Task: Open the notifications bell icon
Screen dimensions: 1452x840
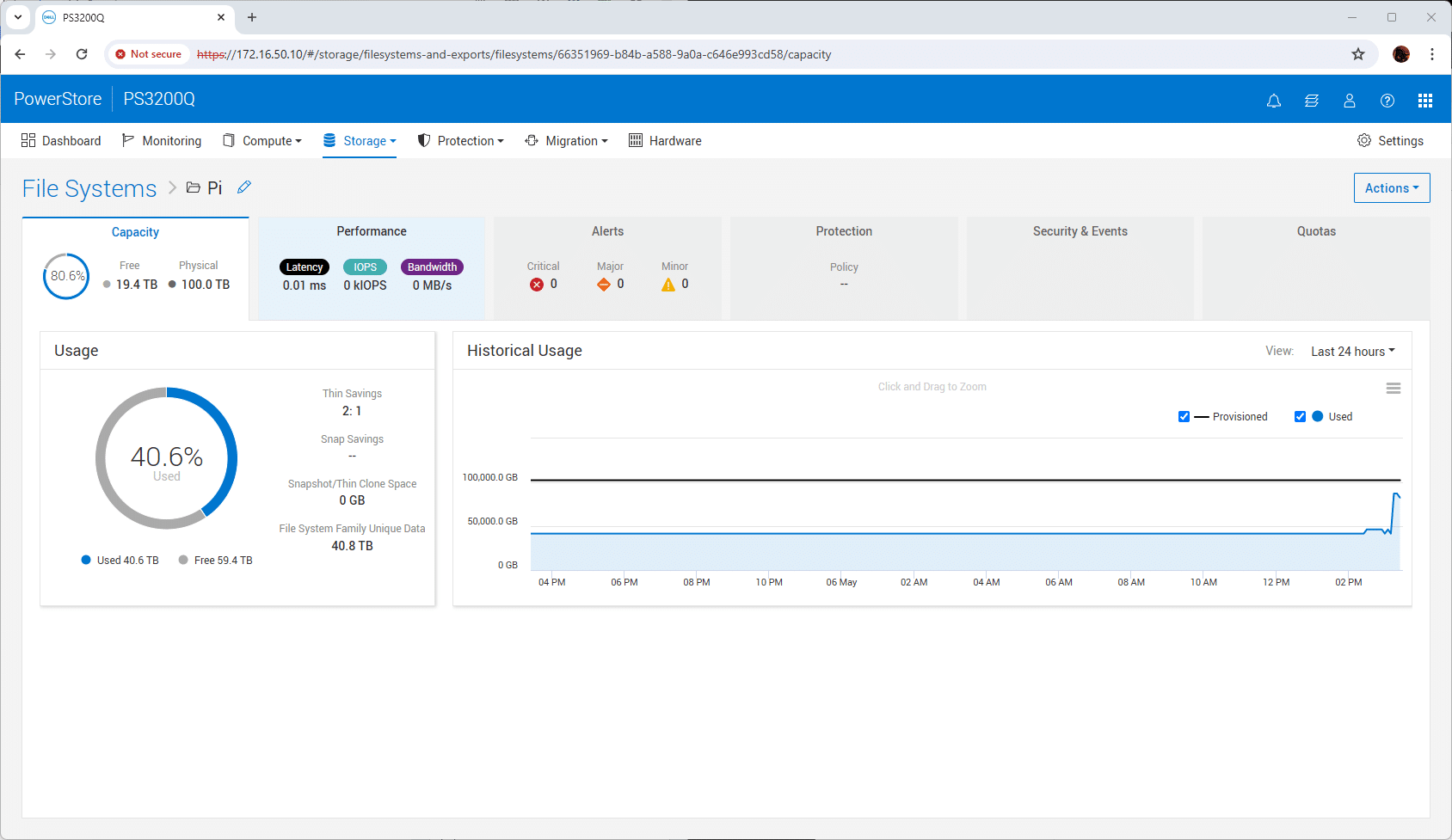Action: pyautogui.click(x=1274, y=101)
